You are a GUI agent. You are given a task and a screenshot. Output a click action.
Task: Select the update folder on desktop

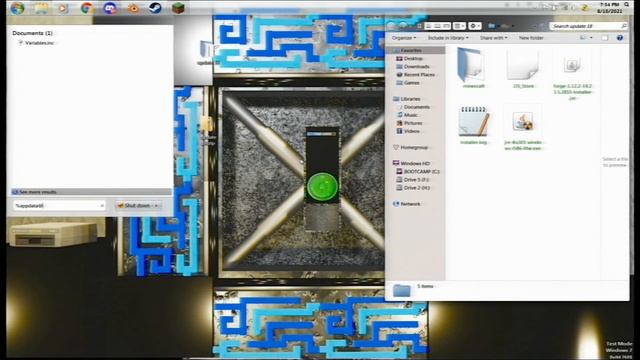[207, 53]
